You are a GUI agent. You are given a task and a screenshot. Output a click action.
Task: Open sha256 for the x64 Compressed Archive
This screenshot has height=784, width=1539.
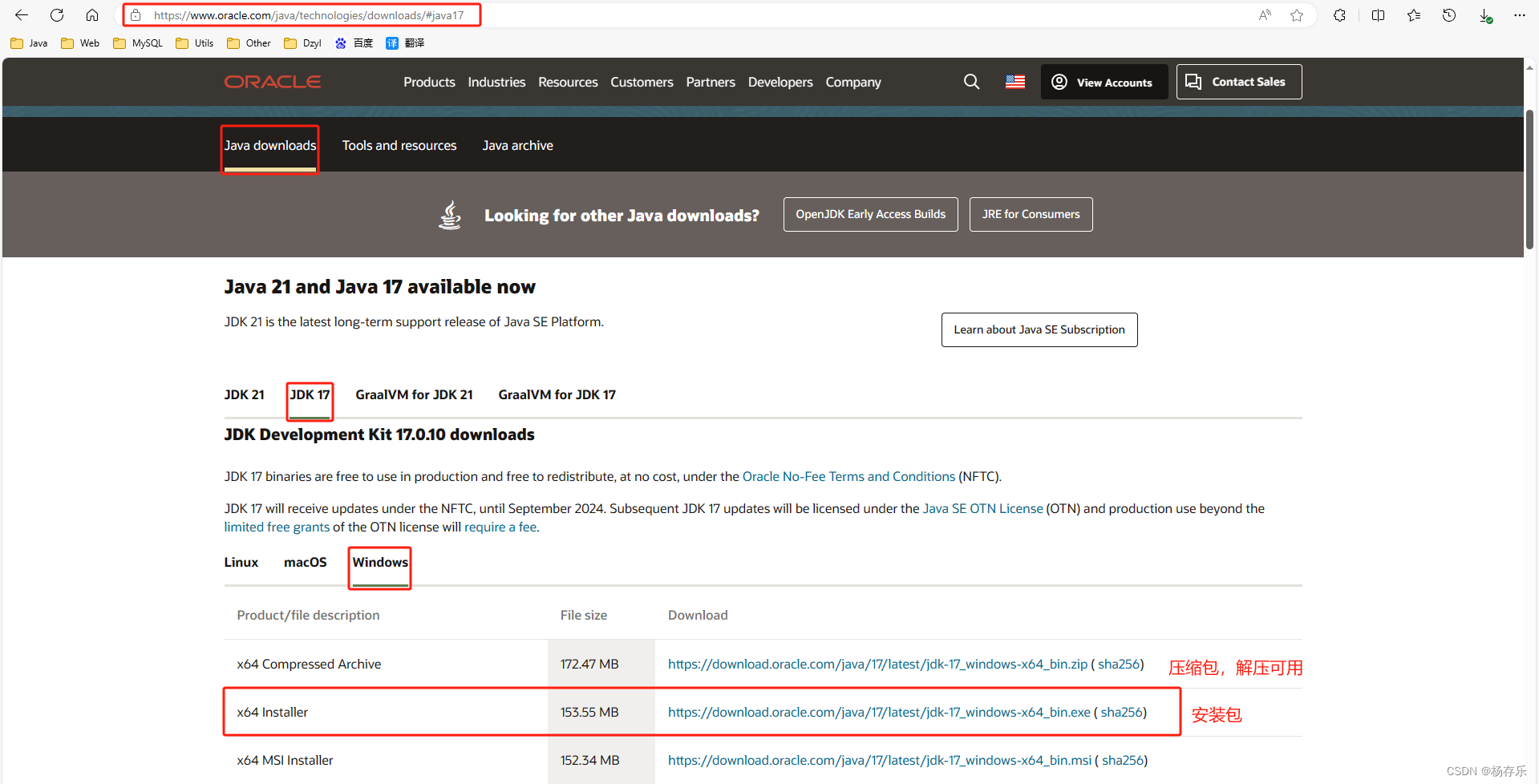click(x=1119, y=664)
